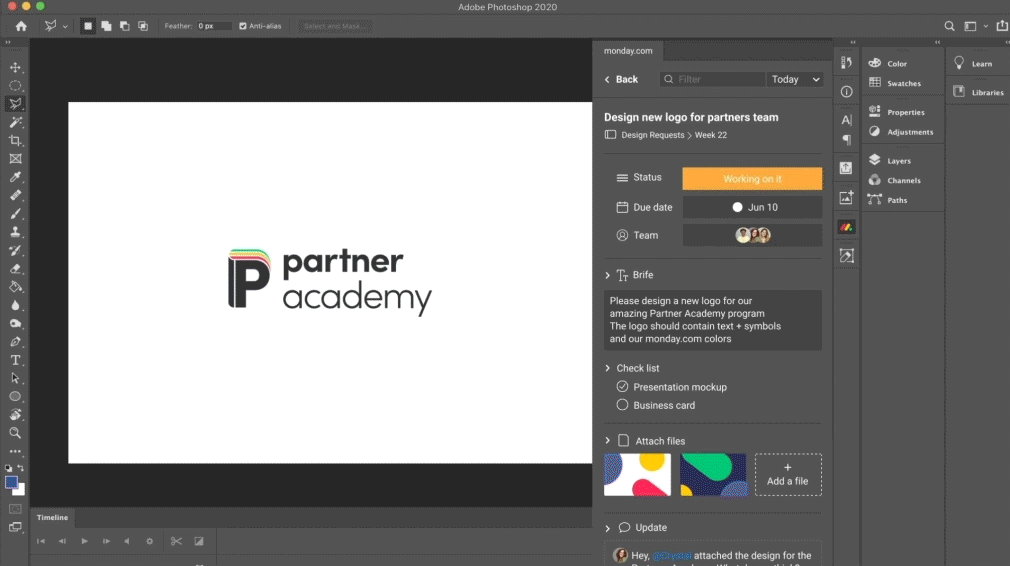Viewport: 1010px width, 566px height.
Task: Click the Timeline play button
Action: [84, 542]
